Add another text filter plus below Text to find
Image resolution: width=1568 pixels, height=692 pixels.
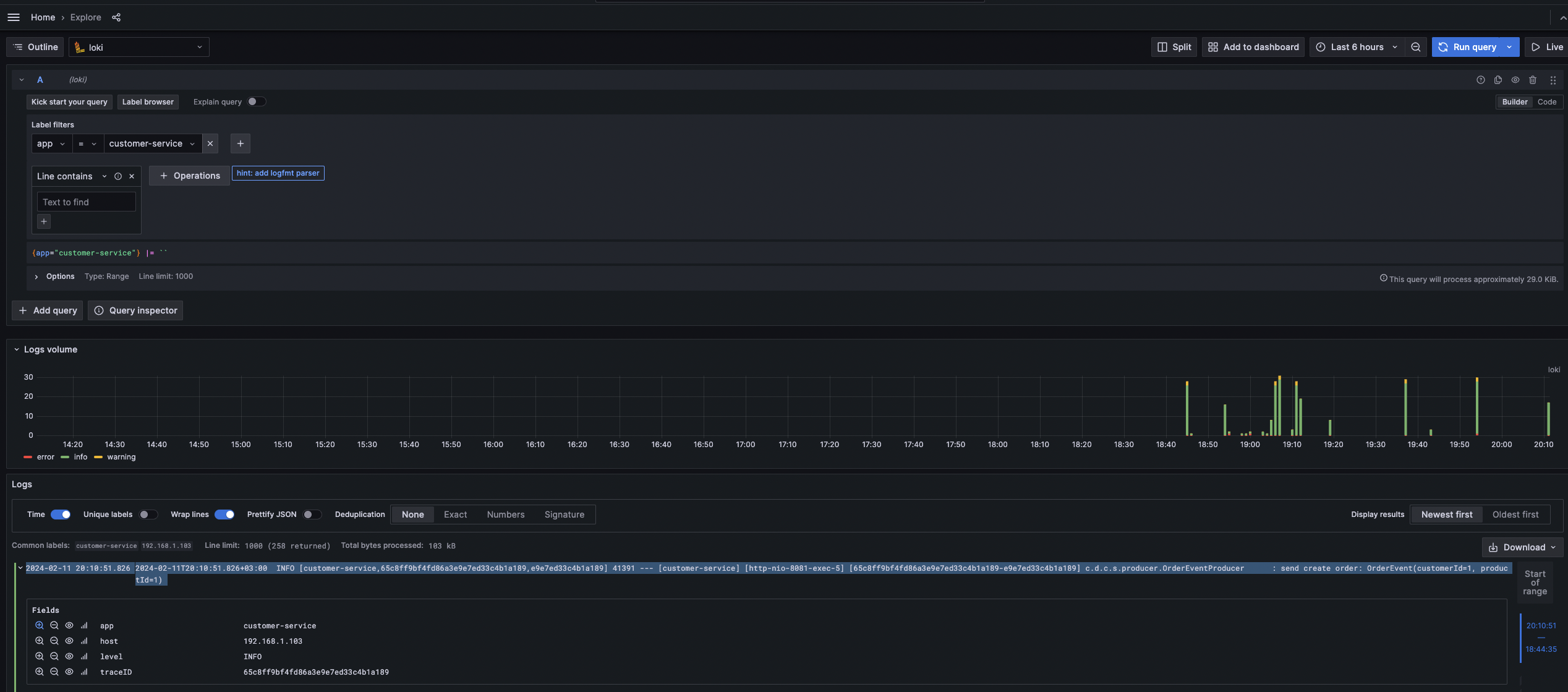coord(44,221)
